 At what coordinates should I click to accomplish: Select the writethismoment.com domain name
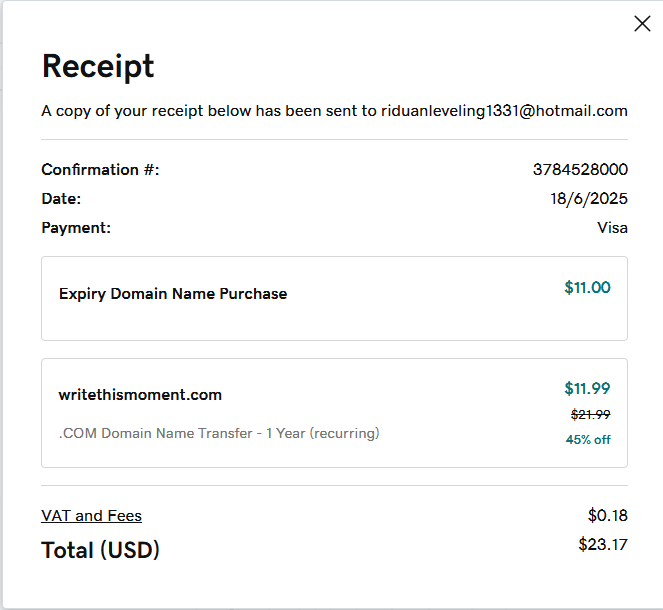point(140,395)
